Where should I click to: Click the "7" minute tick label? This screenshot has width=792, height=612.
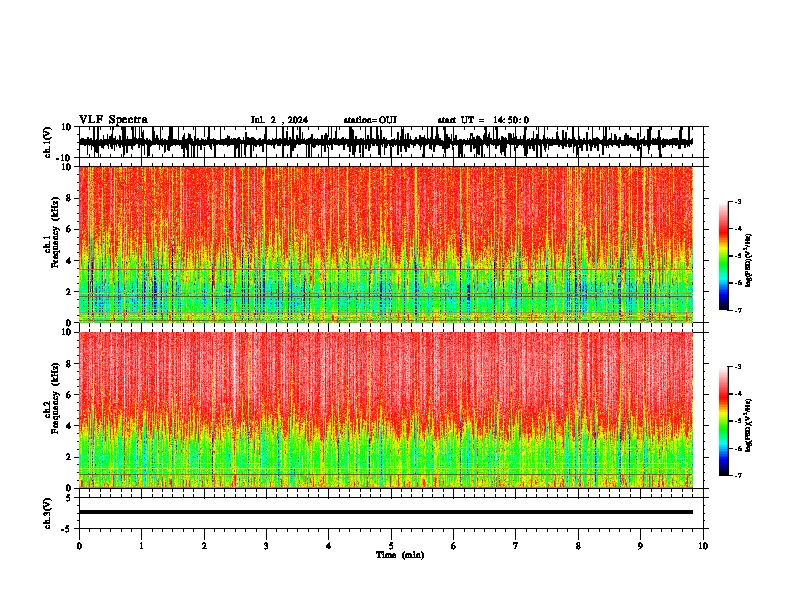516,546
